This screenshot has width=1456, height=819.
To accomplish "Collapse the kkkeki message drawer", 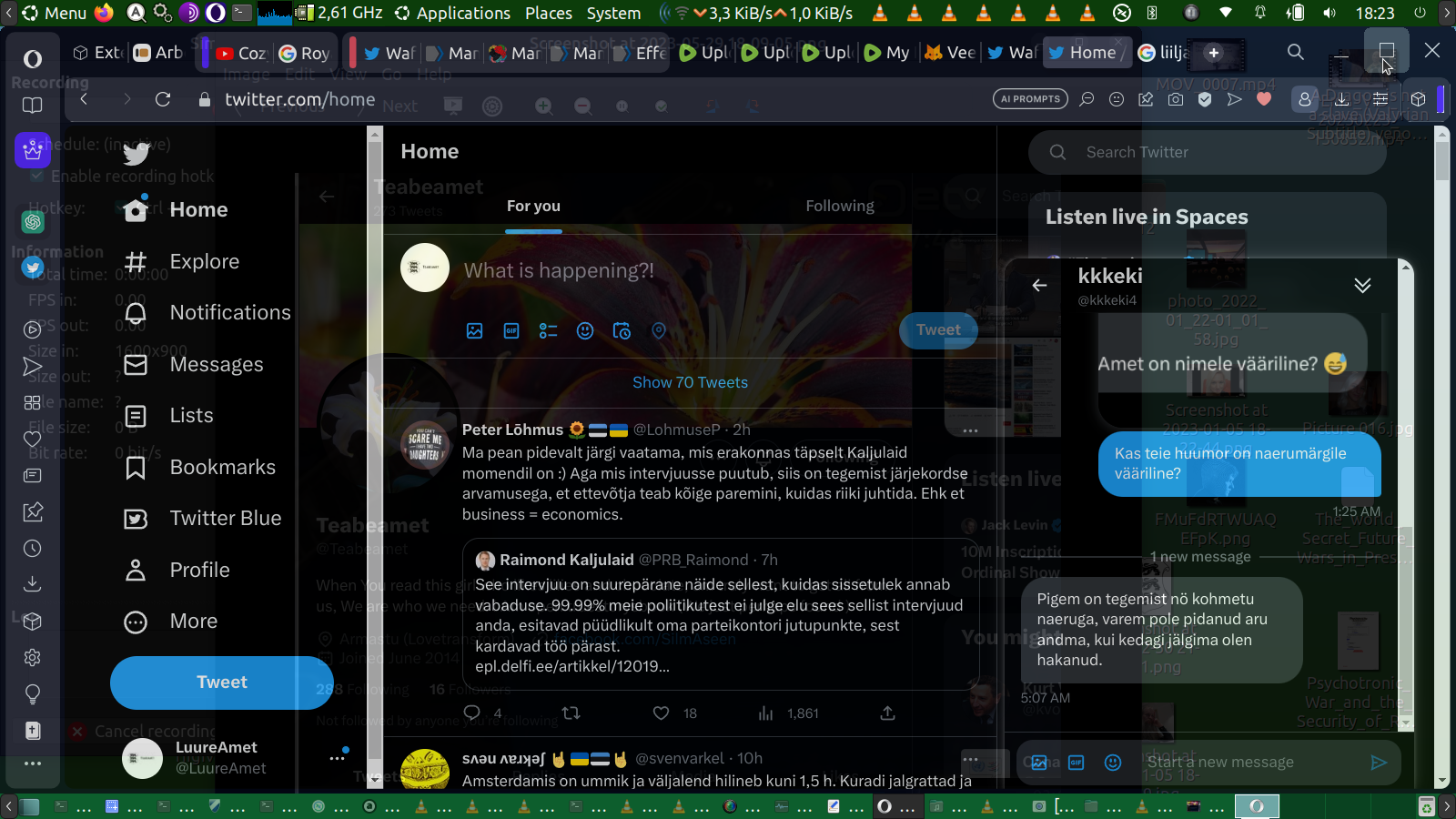I will tap(1362, 285).
